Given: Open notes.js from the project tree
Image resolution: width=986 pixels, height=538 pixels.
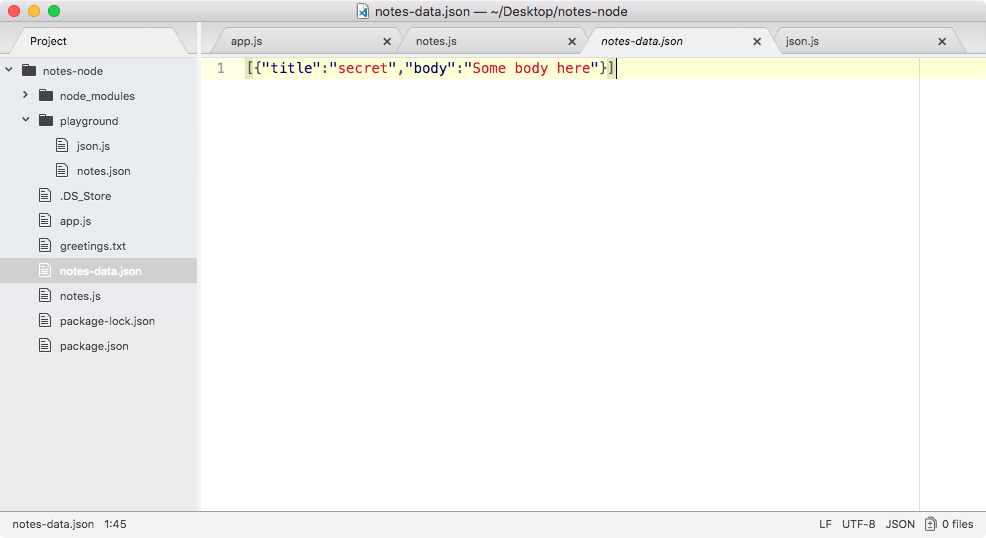Looking at the screenshot, I should pyautogui.click(x=80, y=296).
